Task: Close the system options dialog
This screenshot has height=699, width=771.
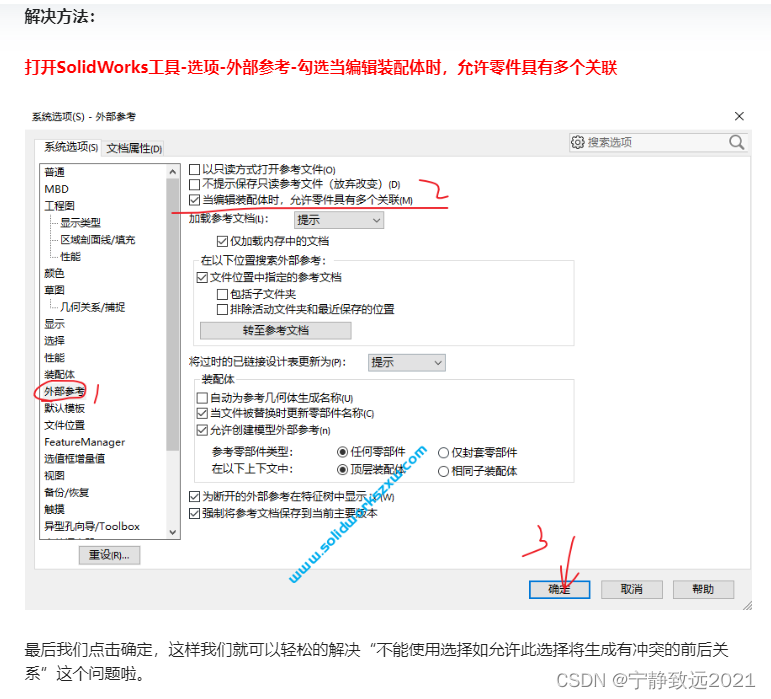Action: click(739, 116)
